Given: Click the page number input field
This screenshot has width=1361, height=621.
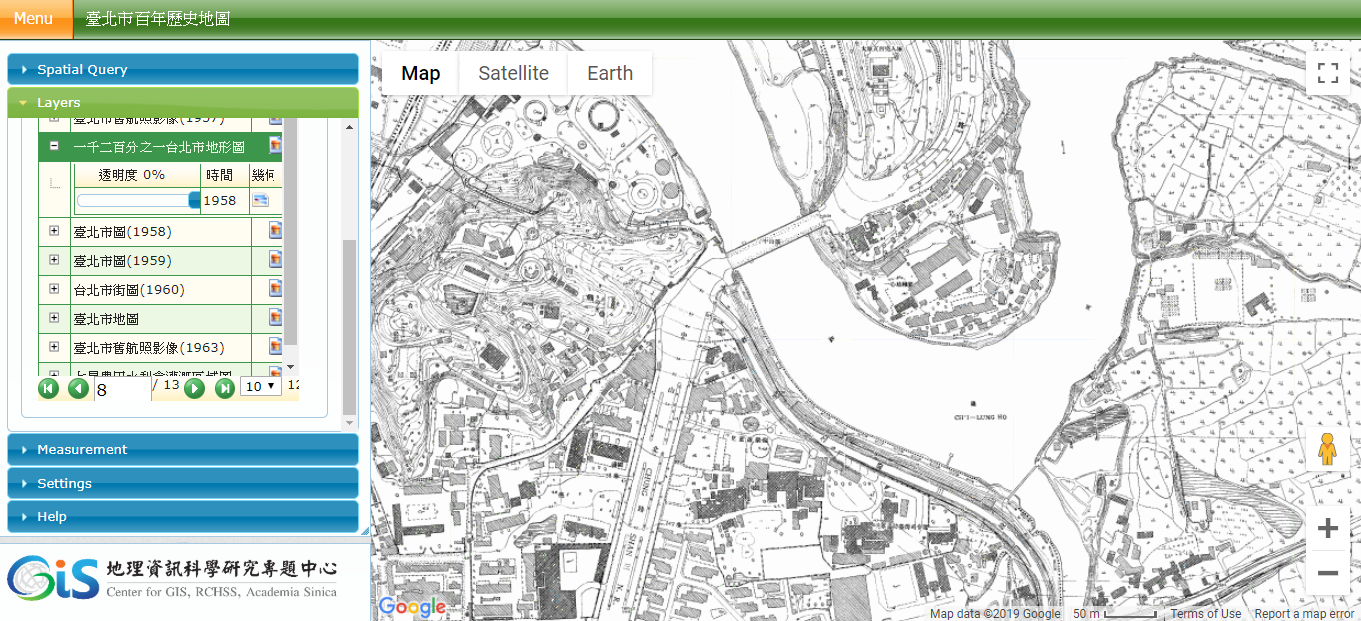Looking at the screenshot, I should [122, 389].
